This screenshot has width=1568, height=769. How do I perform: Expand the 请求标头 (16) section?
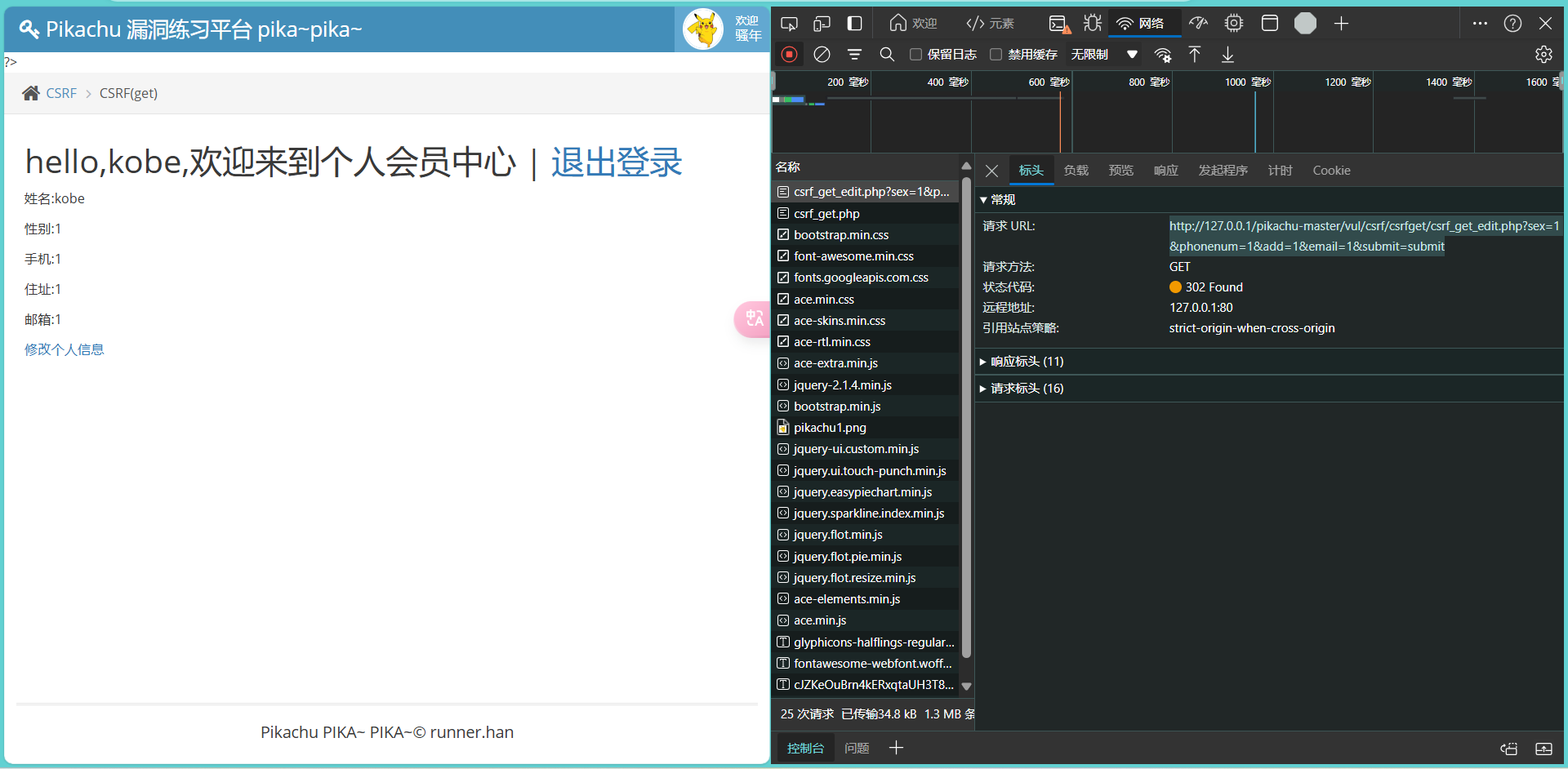[x=1027, y=389]
